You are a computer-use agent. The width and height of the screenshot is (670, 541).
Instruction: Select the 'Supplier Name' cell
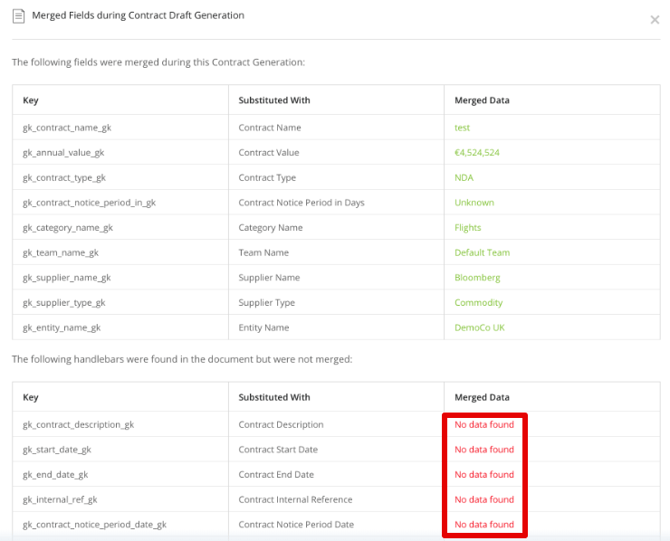pyautogui.click(x=269, y=278)
